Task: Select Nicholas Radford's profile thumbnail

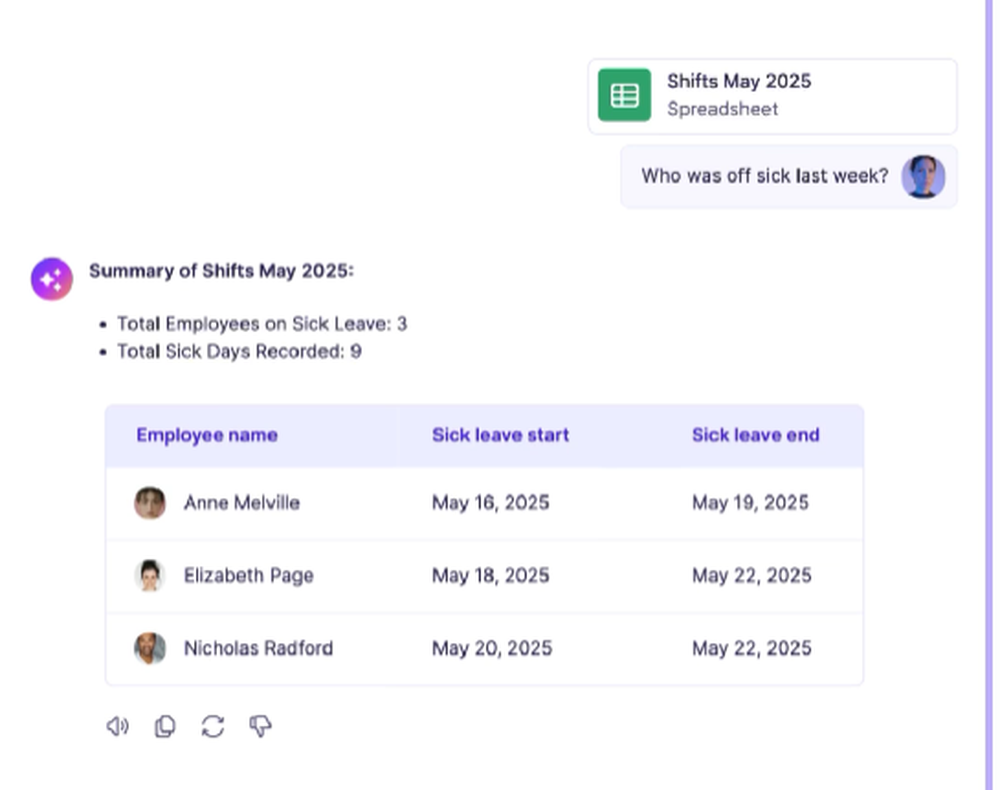Action: pos(150,648)
